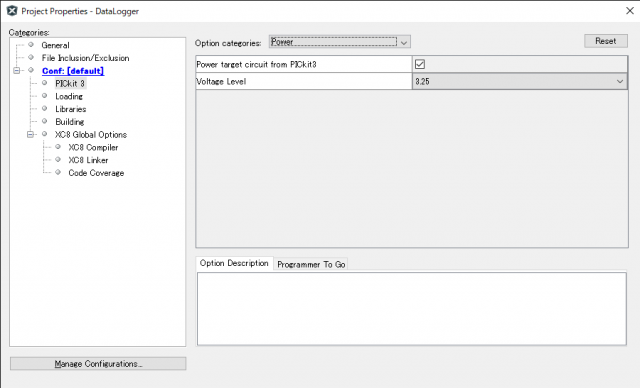Screen dimensions: 640x388
Task: Click the bullet icon beside PICkit 3
Action: click(x=44, y=83)
